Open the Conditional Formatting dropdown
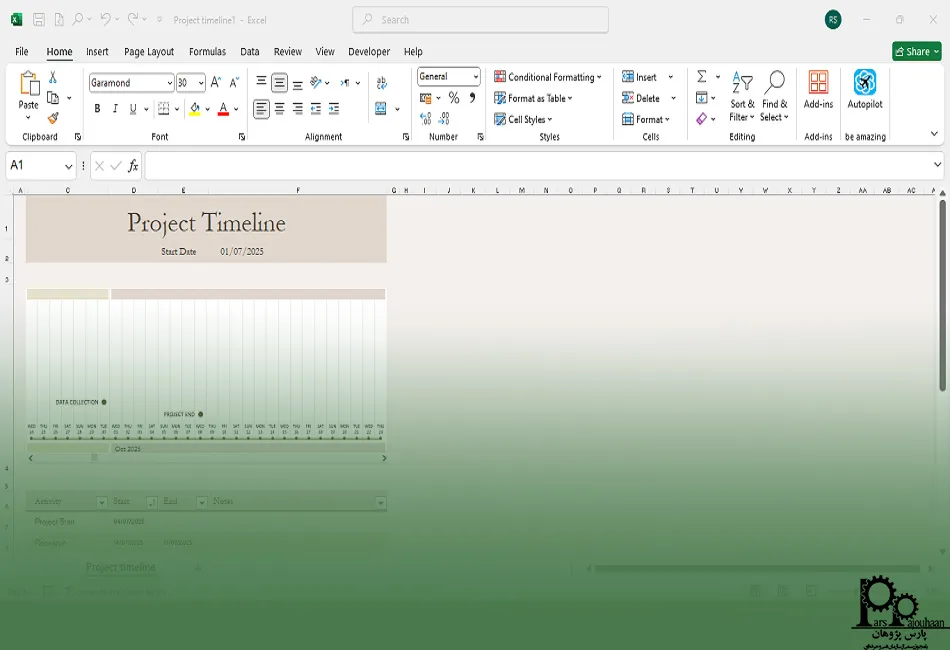Screen dimensions: 950x650 (548, 77)
